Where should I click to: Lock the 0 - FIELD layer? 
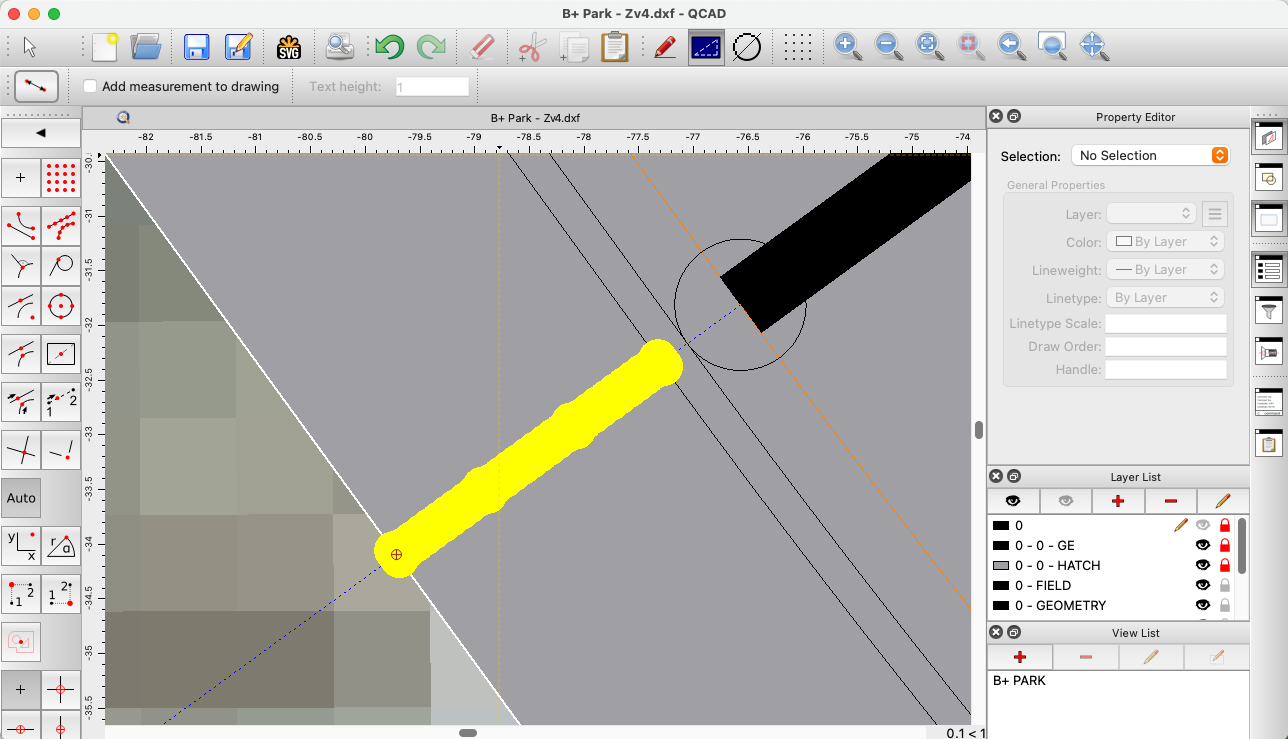pos(1225,585)
